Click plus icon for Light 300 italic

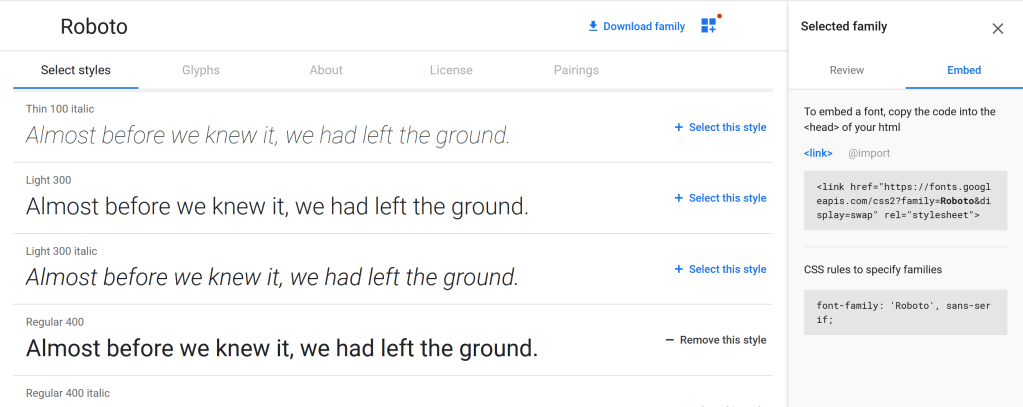[x=679, y=270]
